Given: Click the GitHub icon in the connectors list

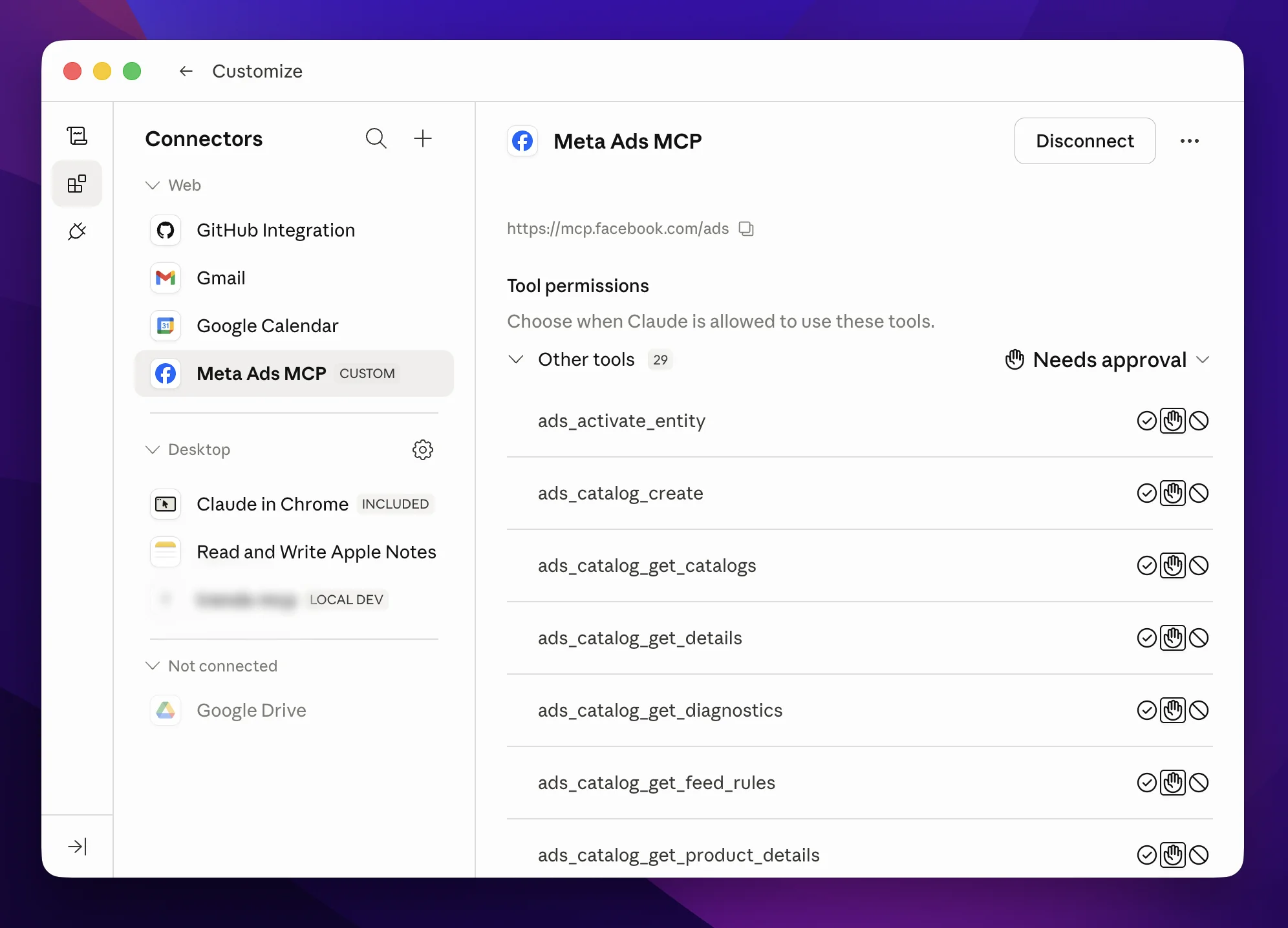Looking at the screenshot, I should (166, 230).
